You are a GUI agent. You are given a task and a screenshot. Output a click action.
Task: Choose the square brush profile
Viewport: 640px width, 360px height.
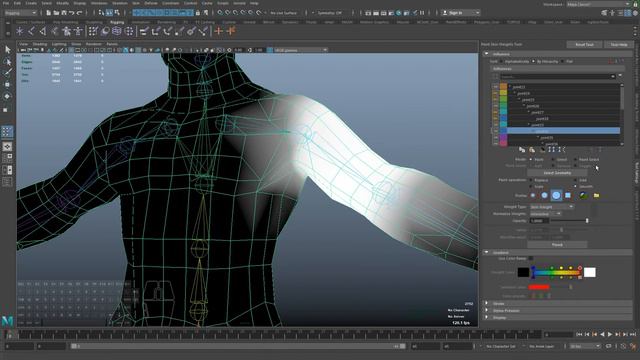[x=568, y=196]
